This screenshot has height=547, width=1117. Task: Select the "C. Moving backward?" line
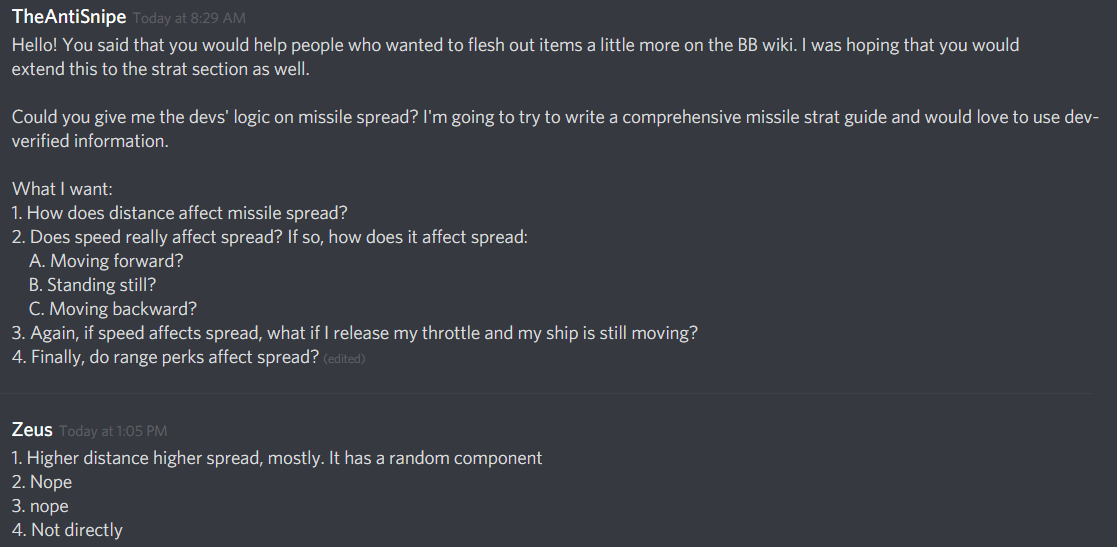(113, 309)
